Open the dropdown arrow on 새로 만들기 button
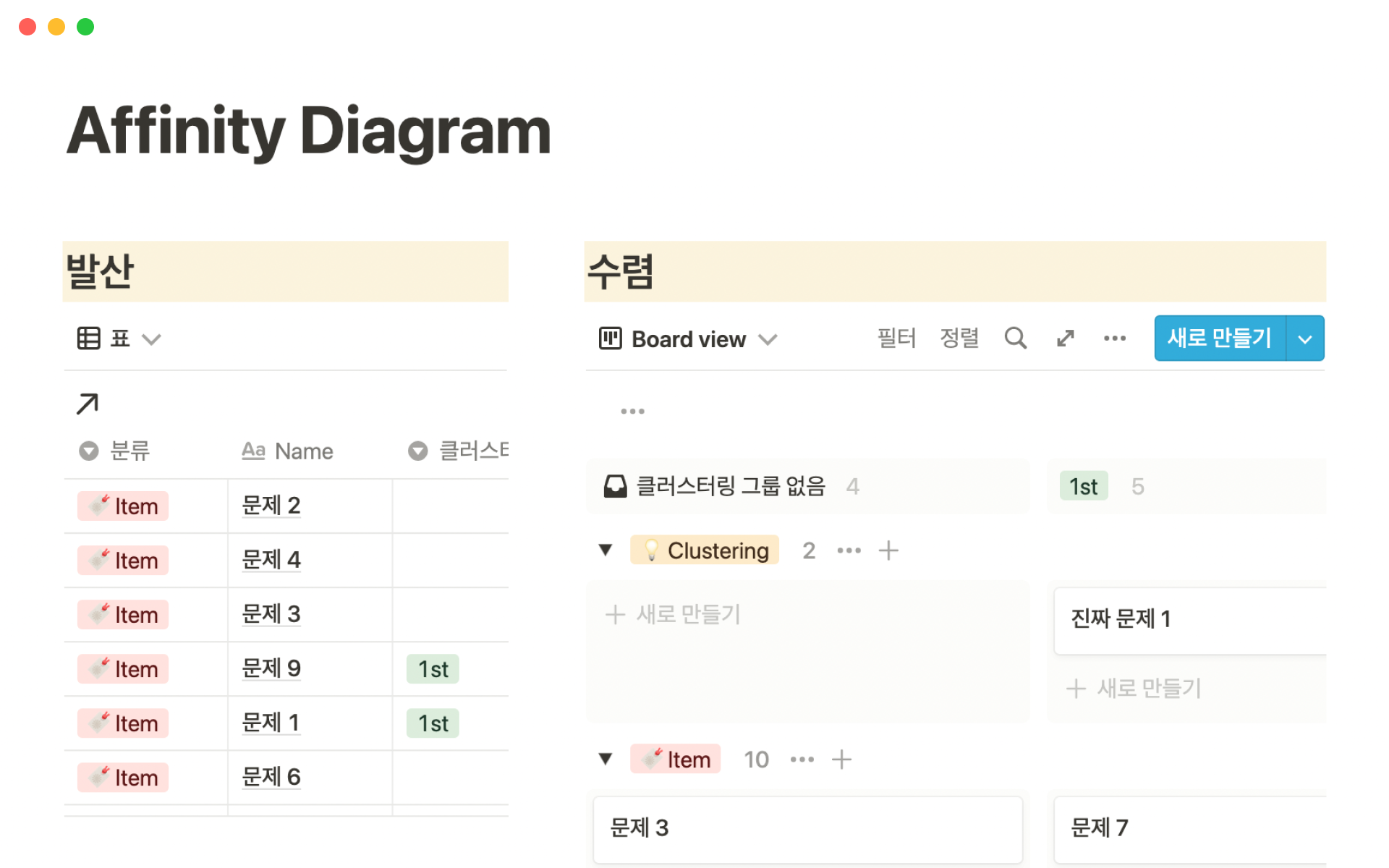 1306,338
